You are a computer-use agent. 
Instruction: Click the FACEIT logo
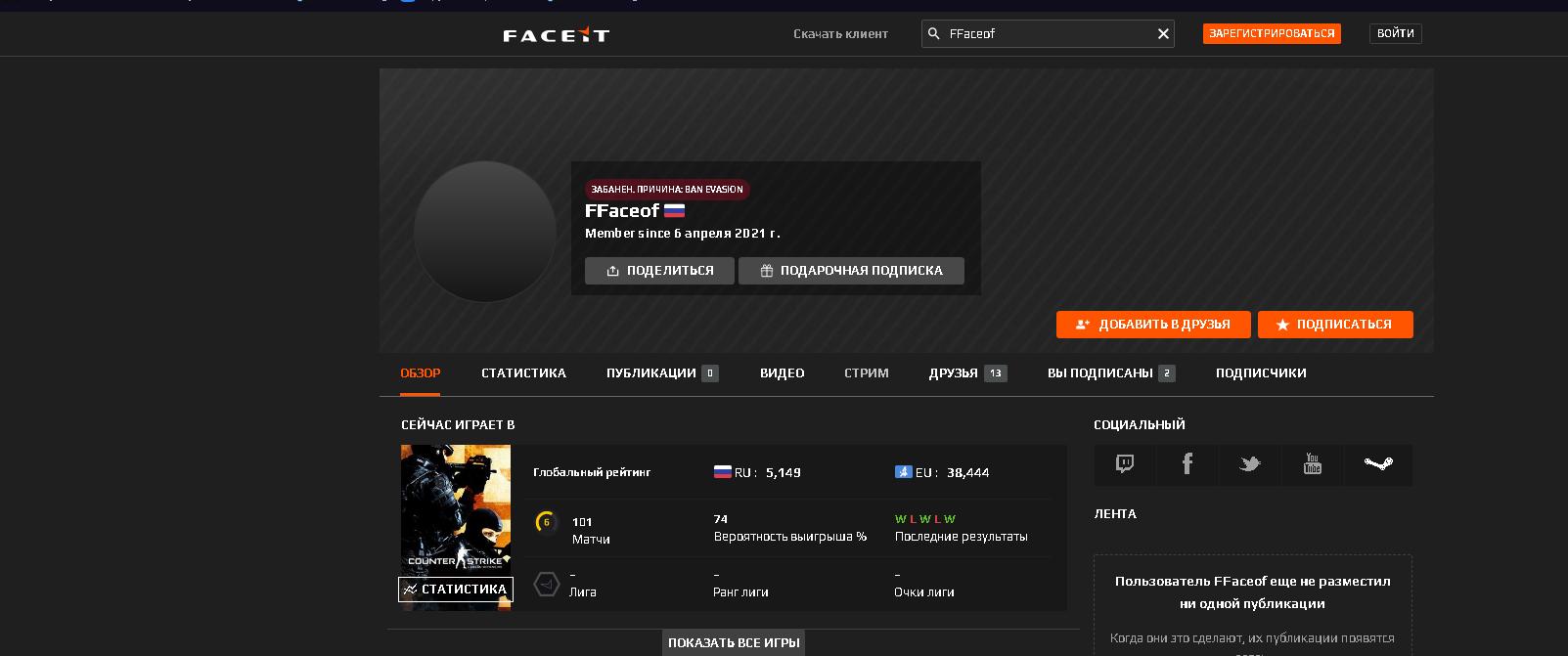[x=556, y=35]
